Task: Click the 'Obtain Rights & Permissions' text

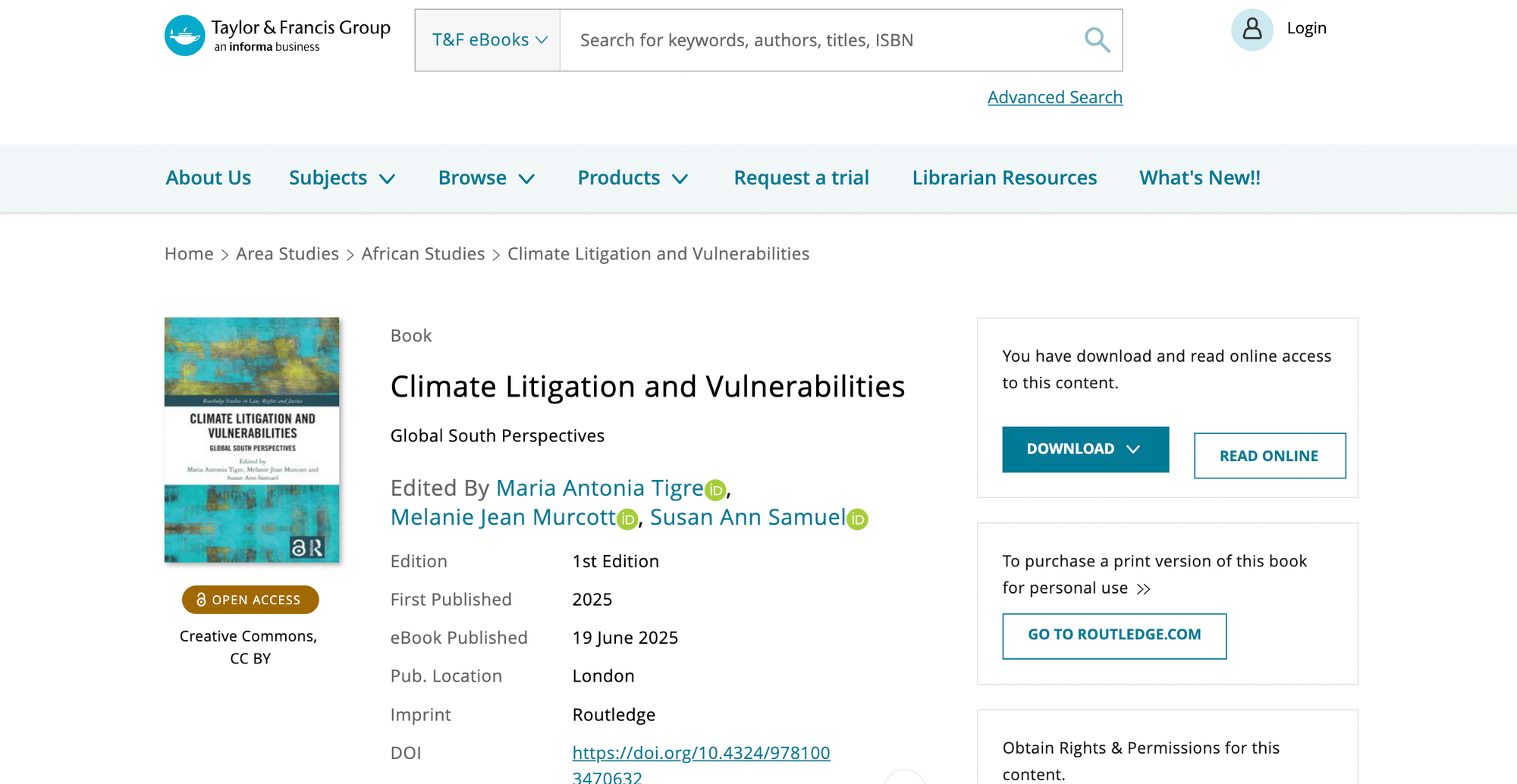Action: pyautogui.click(x=1141, y=761)
